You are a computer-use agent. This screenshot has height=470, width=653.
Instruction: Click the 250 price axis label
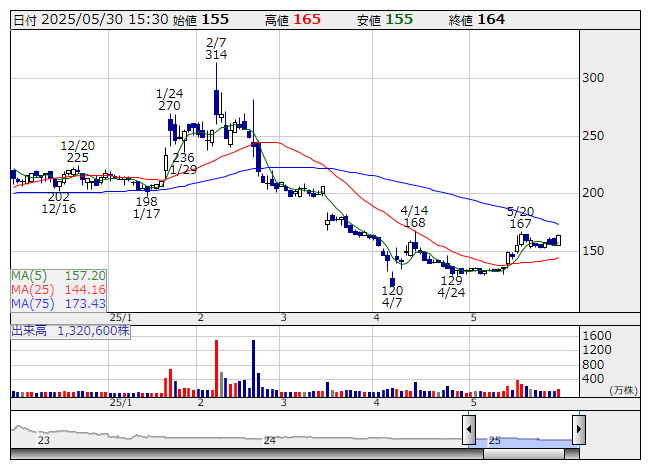(x=593, y=136)
